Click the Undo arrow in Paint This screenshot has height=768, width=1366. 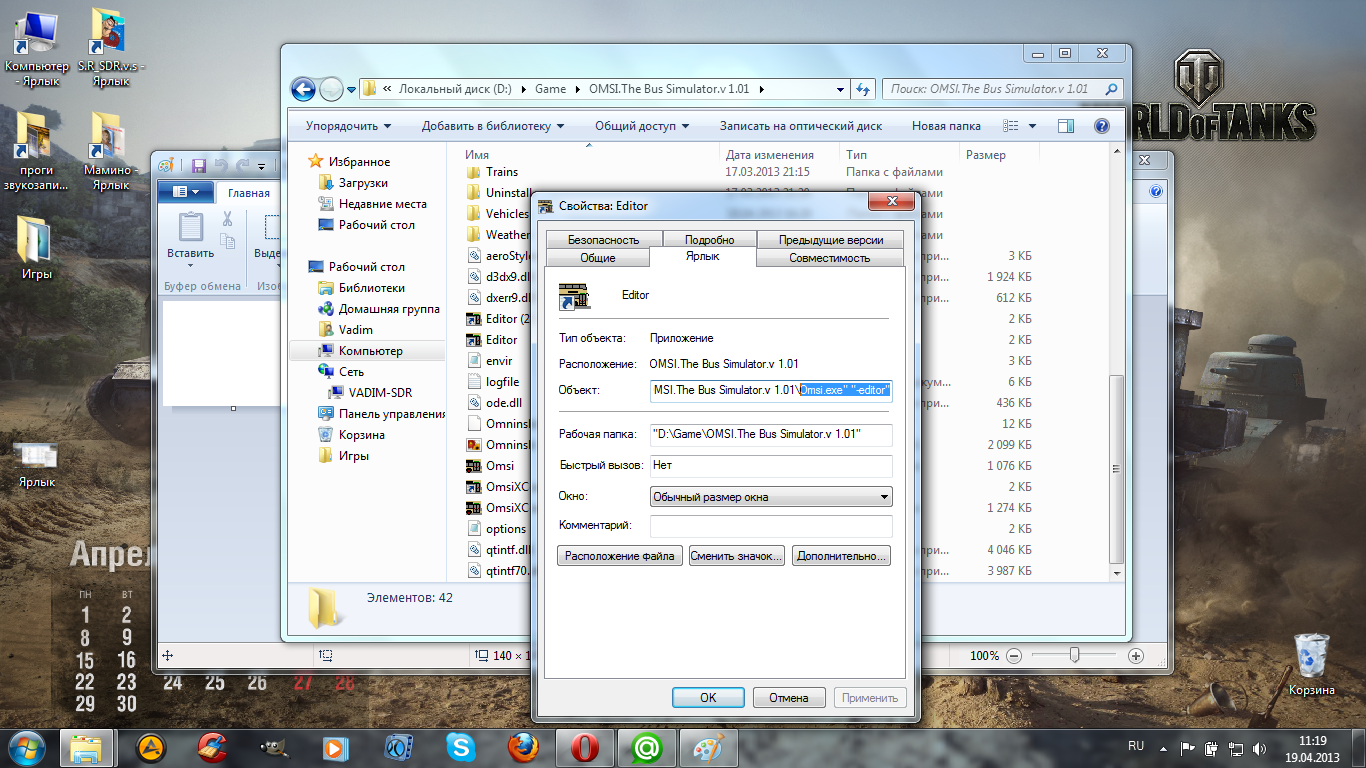coord(221,165)
